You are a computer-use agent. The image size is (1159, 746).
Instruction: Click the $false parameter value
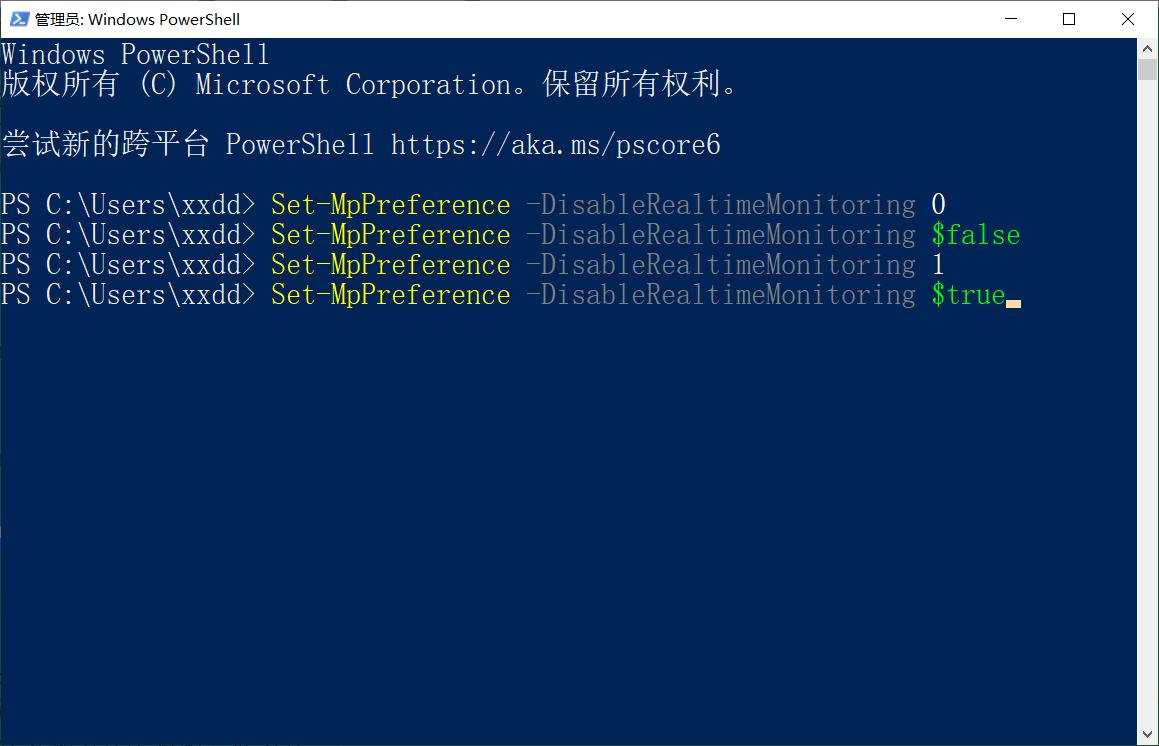click(x=976, y=234)
